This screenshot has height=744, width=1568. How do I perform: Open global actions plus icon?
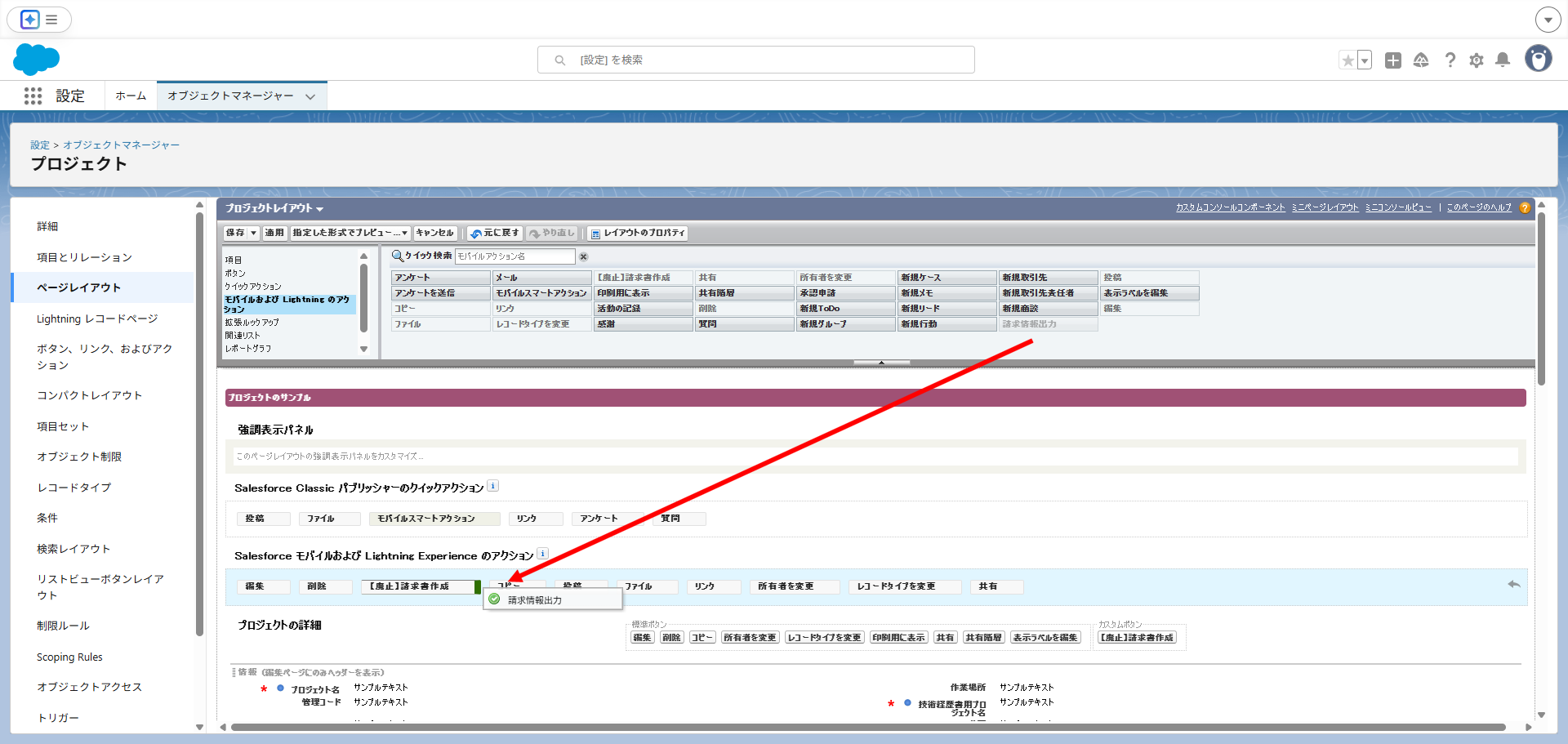click(x=1393, y=60)
